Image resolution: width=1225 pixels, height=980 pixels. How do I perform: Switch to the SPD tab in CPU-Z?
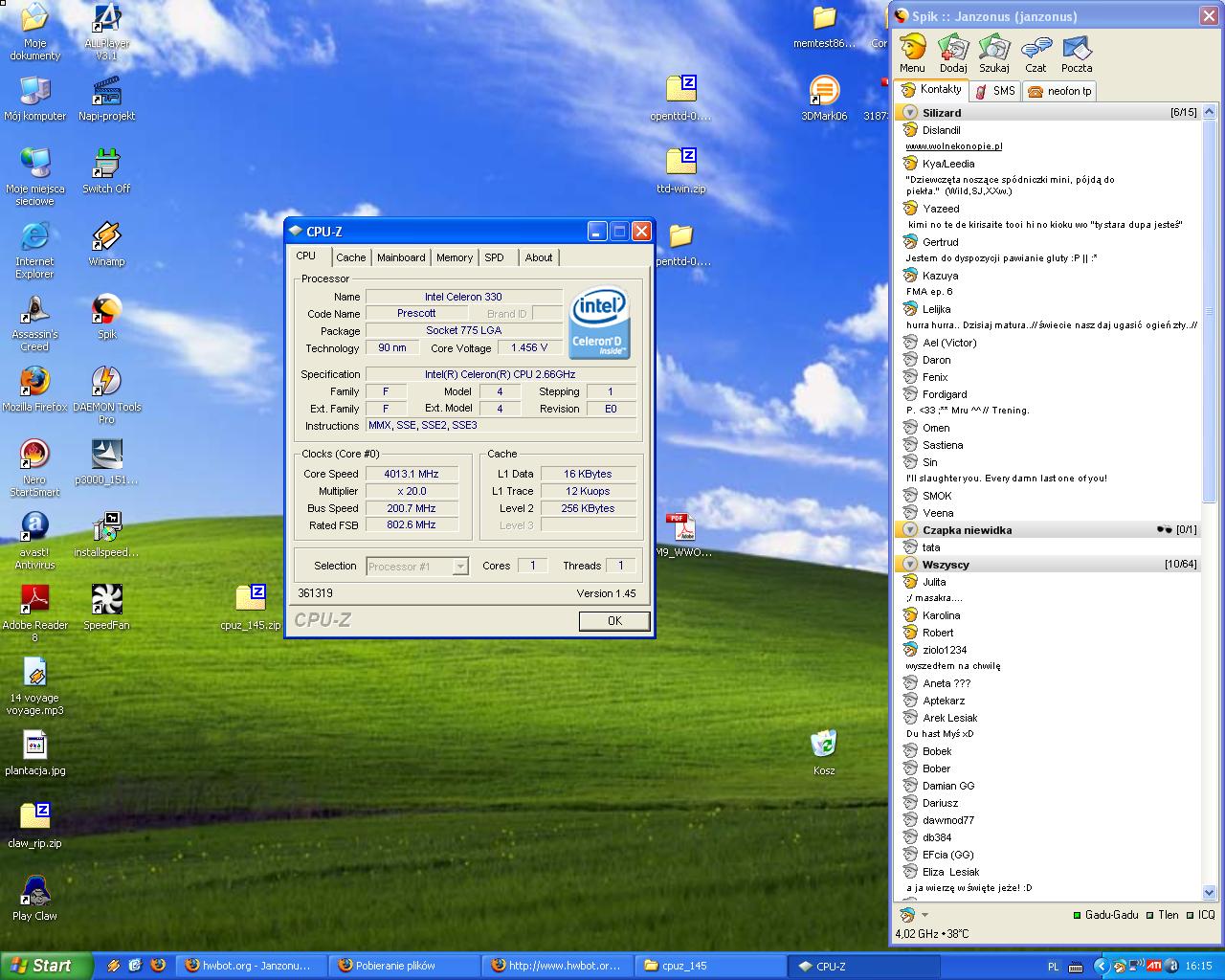click(x=494, y=257)
